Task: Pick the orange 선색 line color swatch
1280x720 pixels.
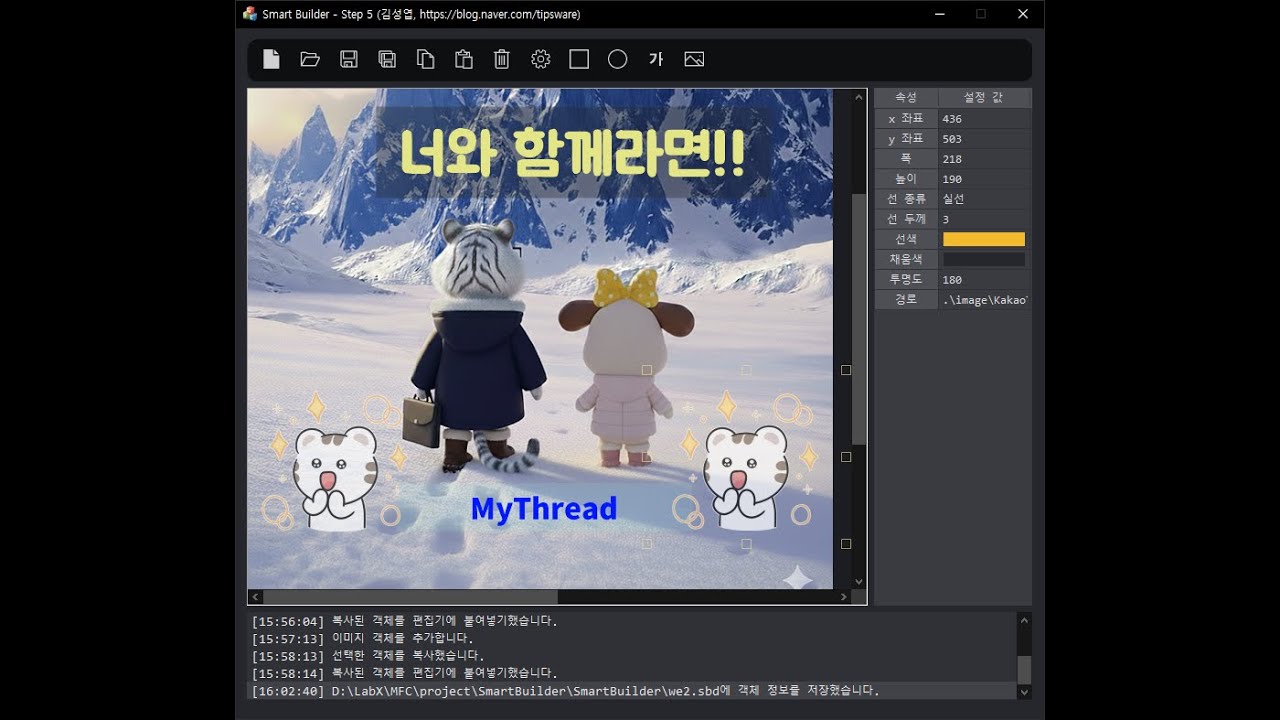Action: coord(984,239)
